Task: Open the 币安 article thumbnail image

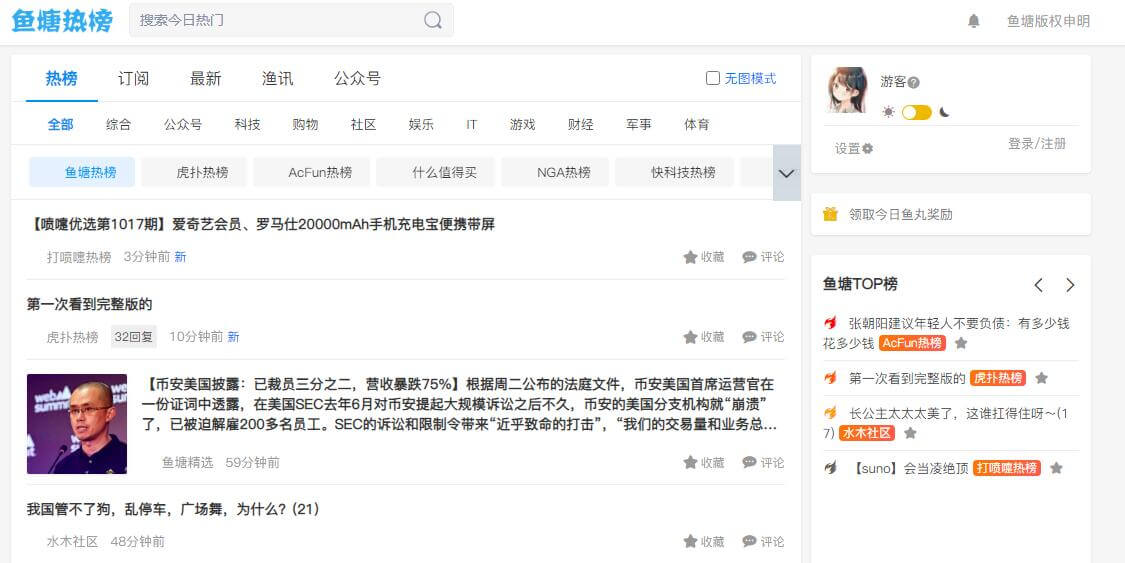Action: [77, 424]
